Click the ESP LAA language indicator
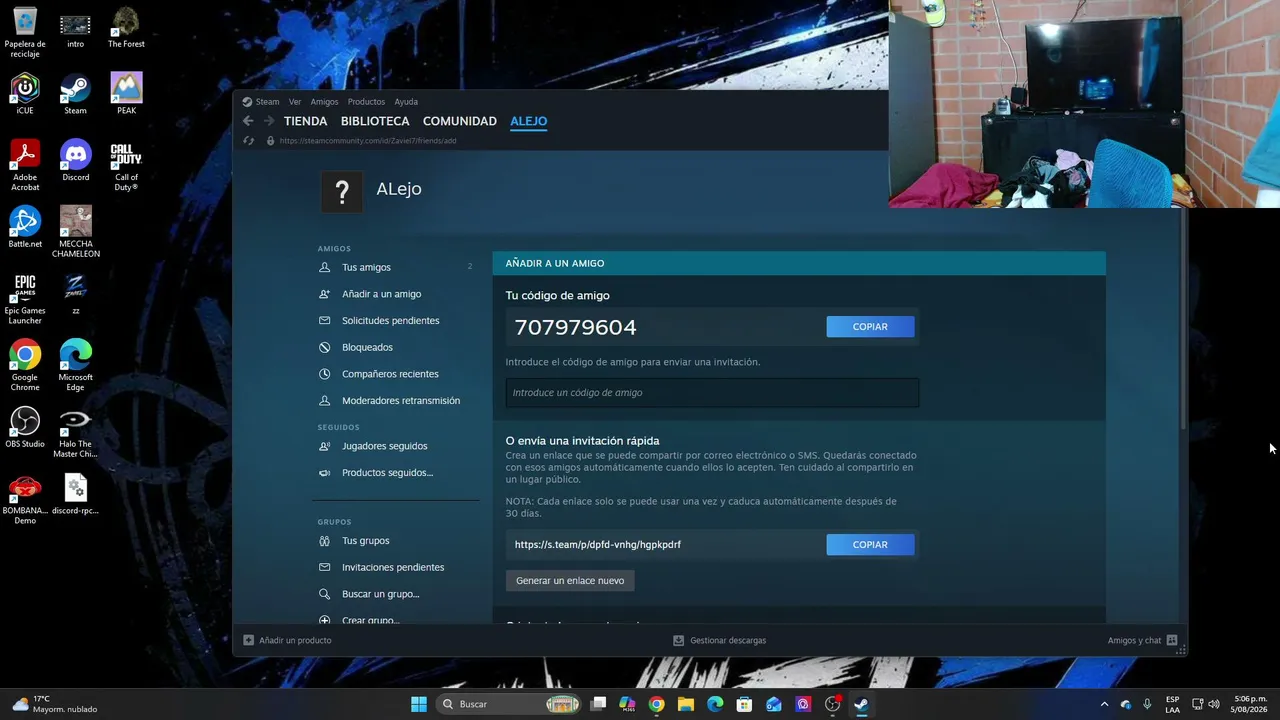Viewport: 1280px width, 720px height. [1172, 704]
